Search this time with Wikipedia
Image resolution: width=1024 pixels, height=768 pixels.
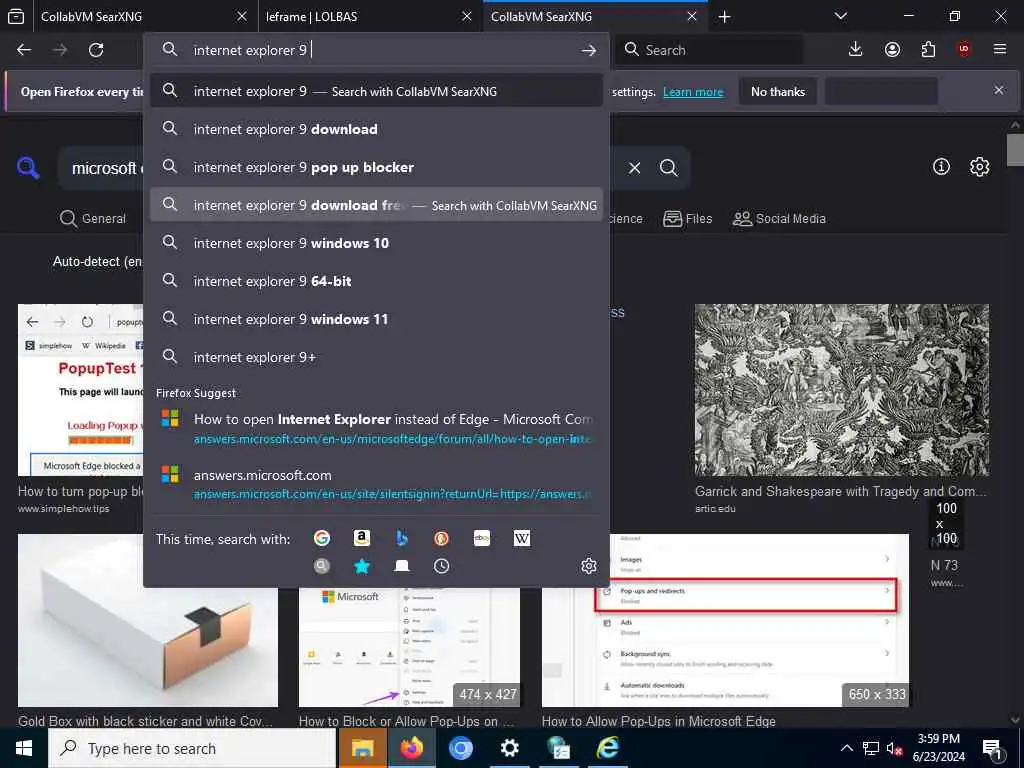click(522, 538)
